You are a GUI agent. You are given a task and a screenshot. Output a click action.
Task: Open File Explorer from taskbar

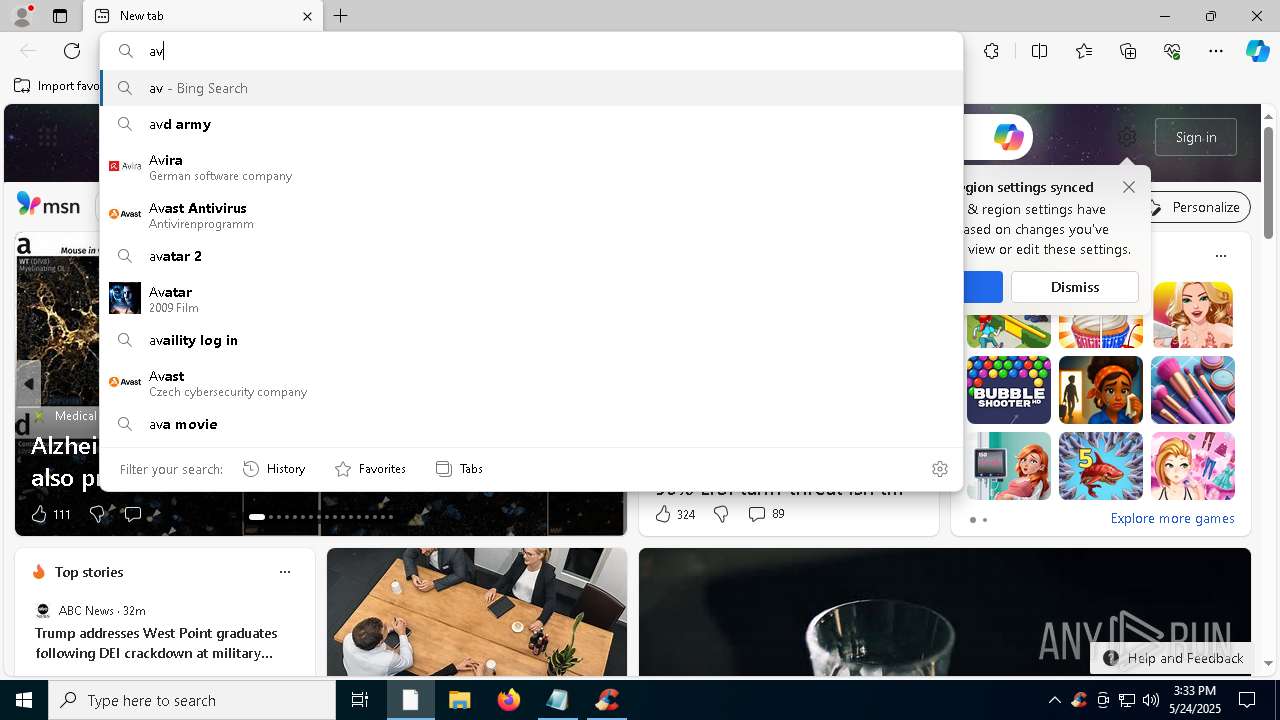tap(459, 700)
